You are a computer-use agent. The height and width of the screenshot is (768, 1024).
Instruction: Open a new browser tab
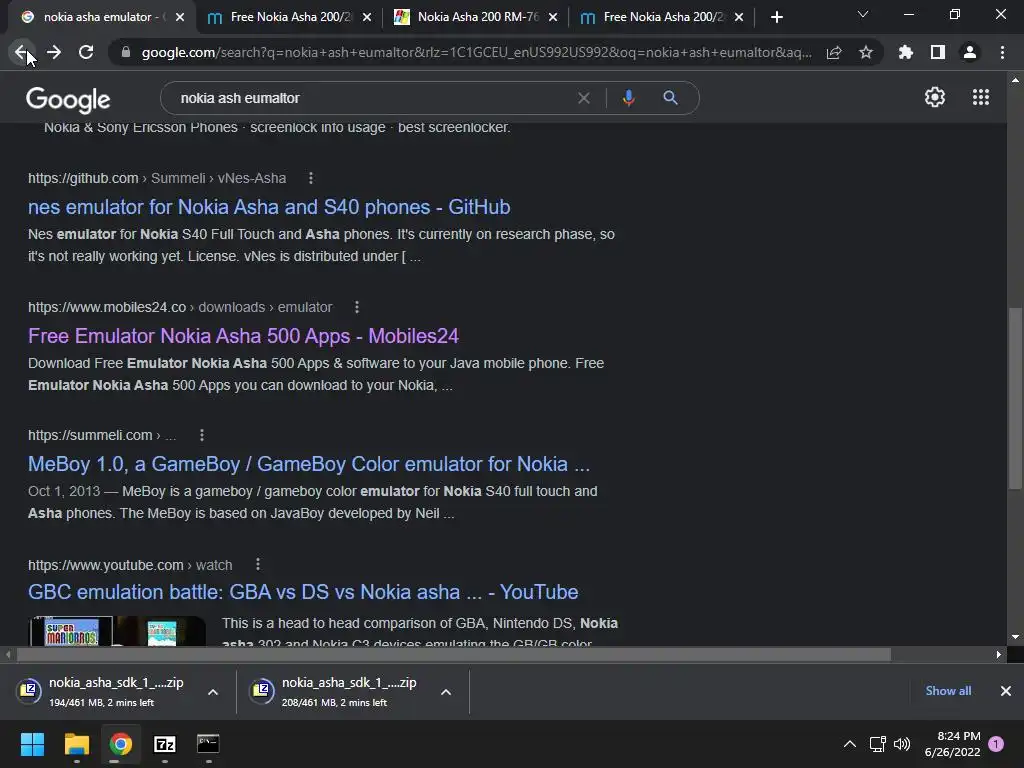tap(776, 17)
